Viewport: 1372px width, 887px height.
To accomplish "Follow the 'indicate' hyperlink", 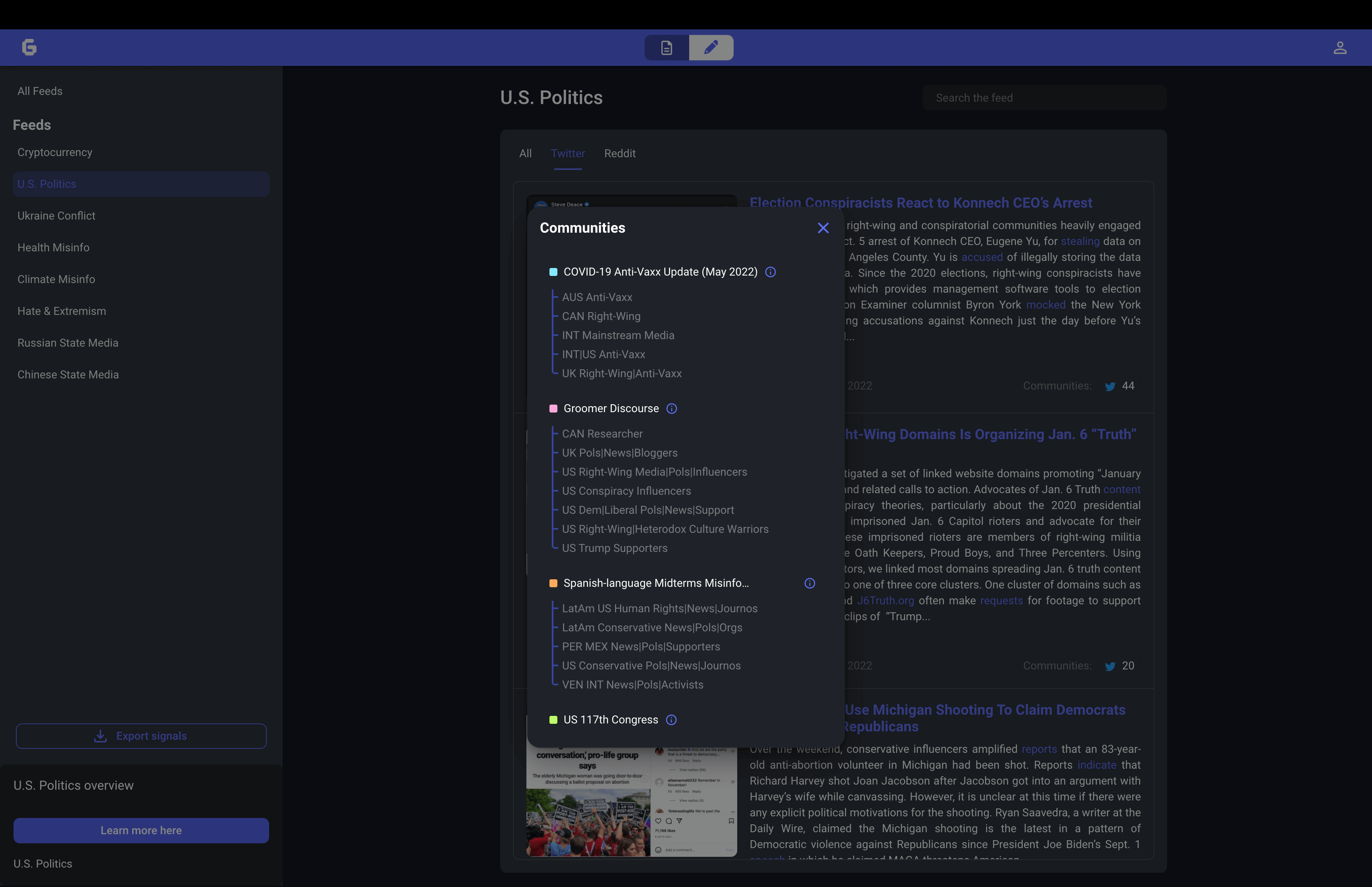I will tap(1097, 765).
